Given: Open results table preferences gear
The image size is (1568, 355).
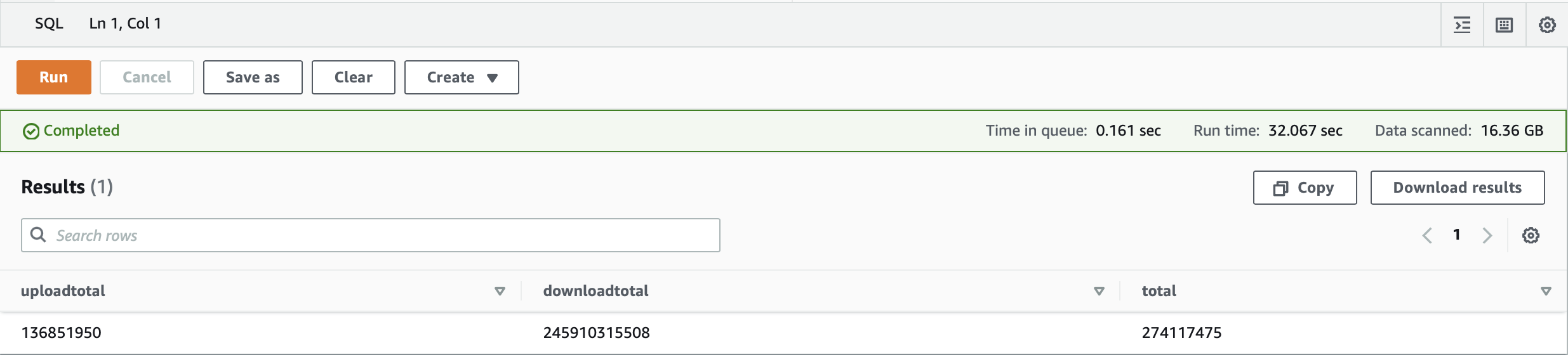Looking at the screenshot, I should (x=1531, y=235).
